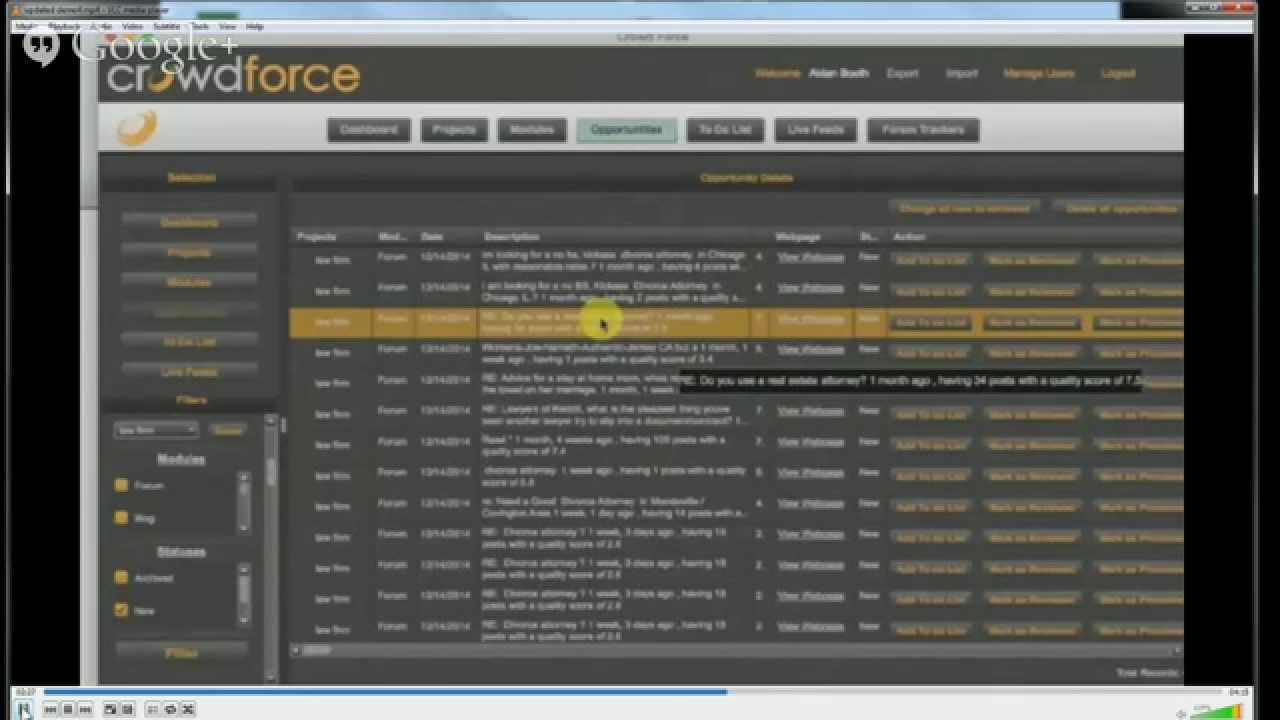The image size is (1280, 720).
Task: Uncheck the New status checkbox
Action: click(121, 610)
